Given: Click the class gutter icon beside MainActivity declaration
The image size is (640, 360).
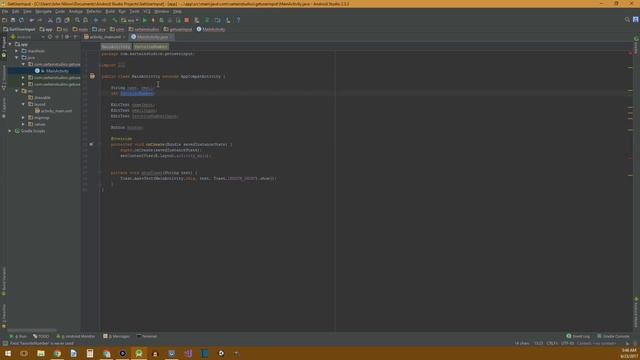Looking at the screenshot, I should (92, 76).
